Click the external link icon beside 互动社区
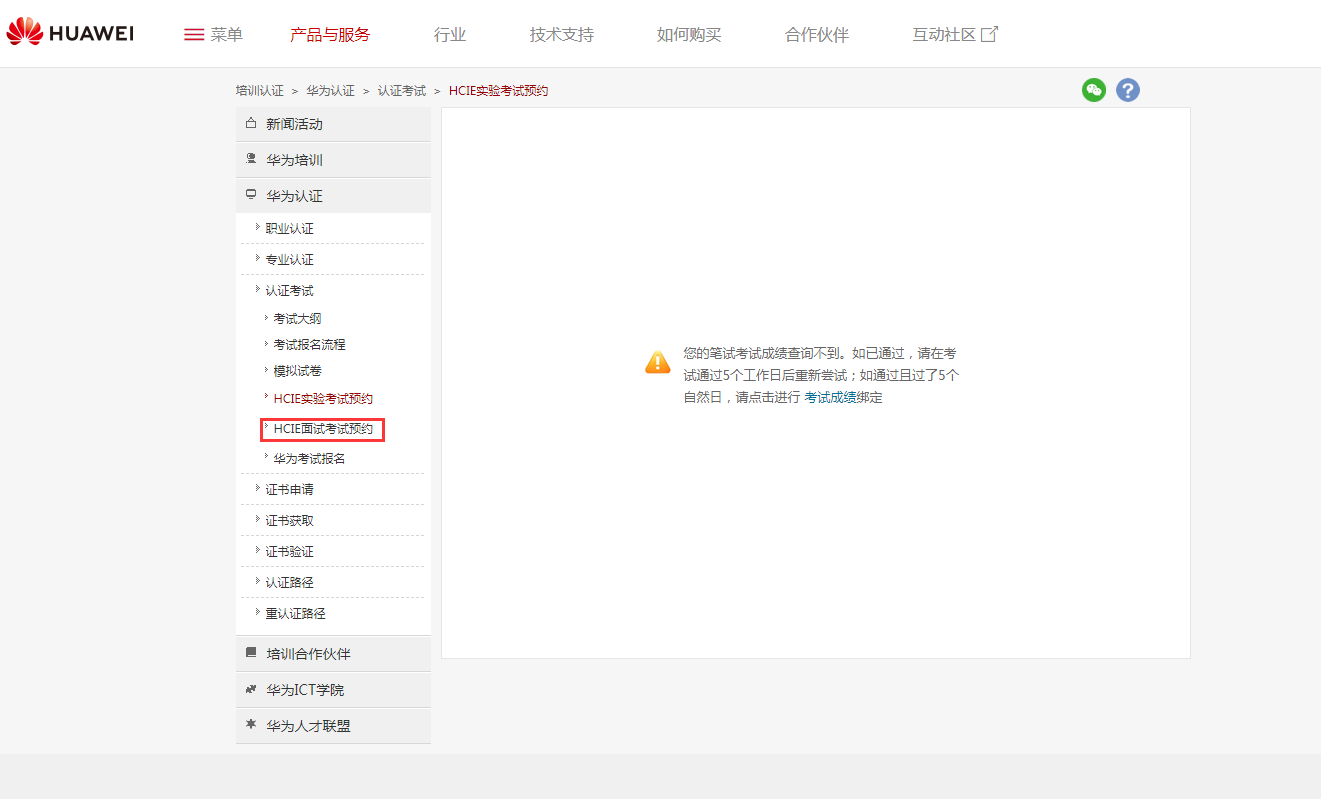1321x799 pixels. [x=989, y=34]
